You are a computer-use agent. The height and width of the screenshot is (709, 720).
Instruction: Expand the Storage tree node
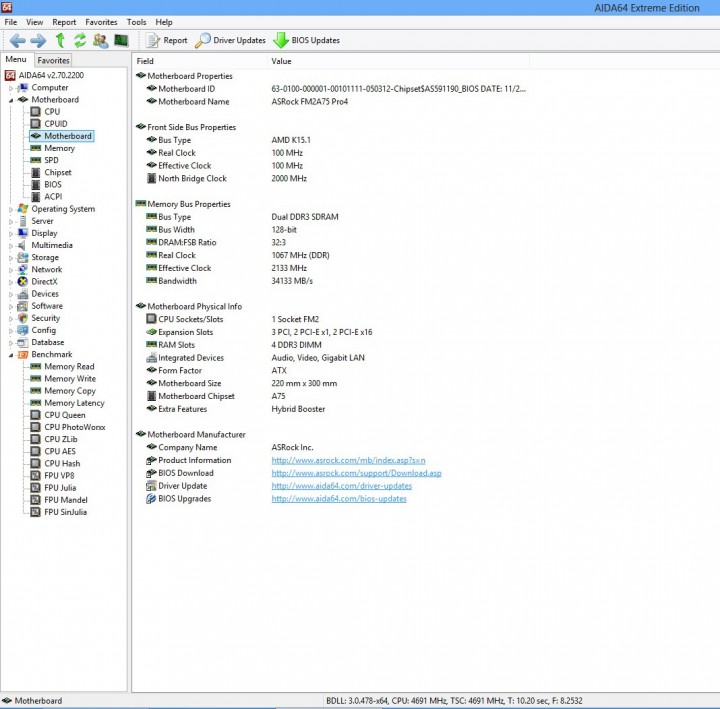pos(11,258)
